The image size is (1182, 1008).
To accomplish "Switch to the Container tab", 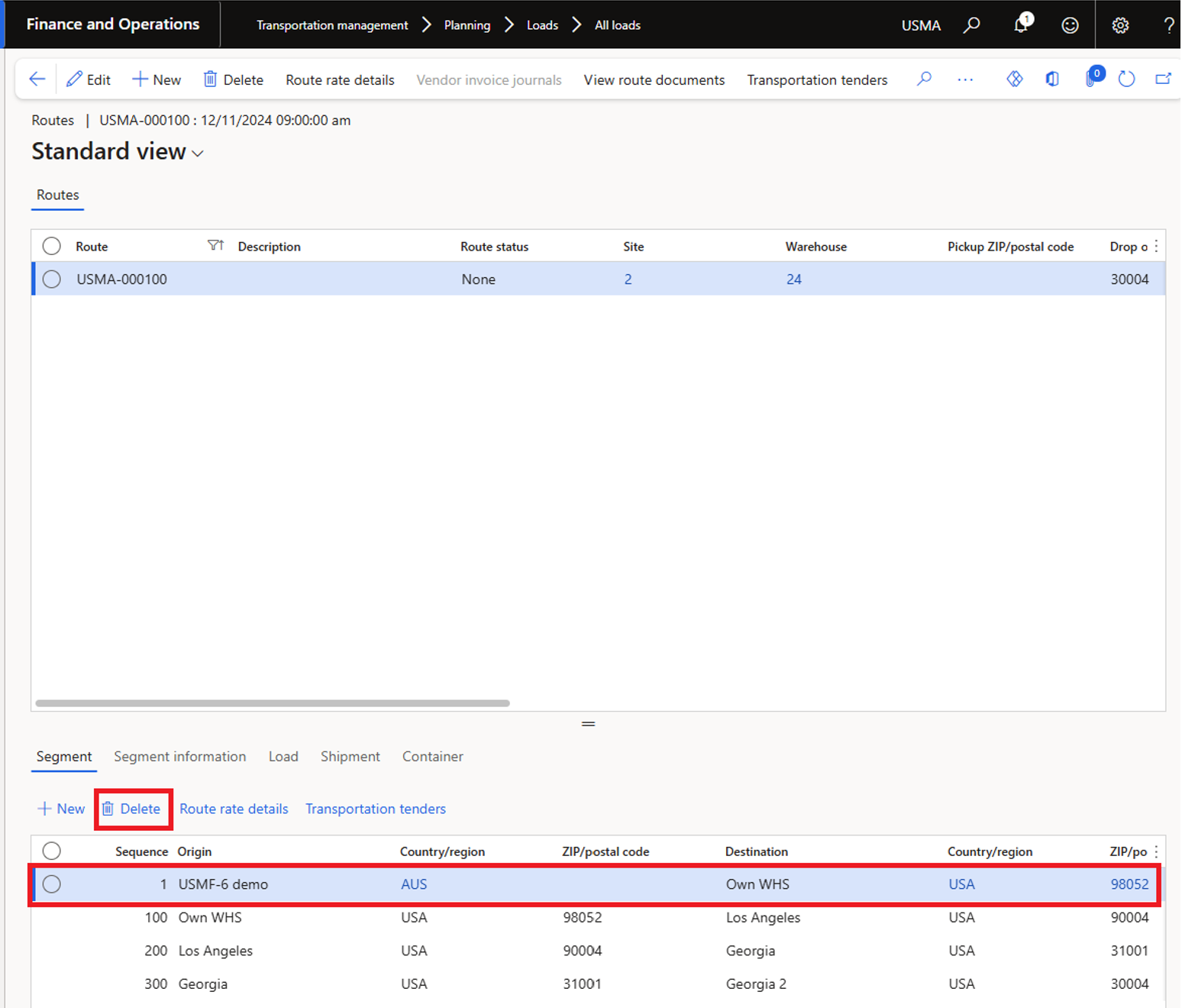I will click(x=433, y=757).
